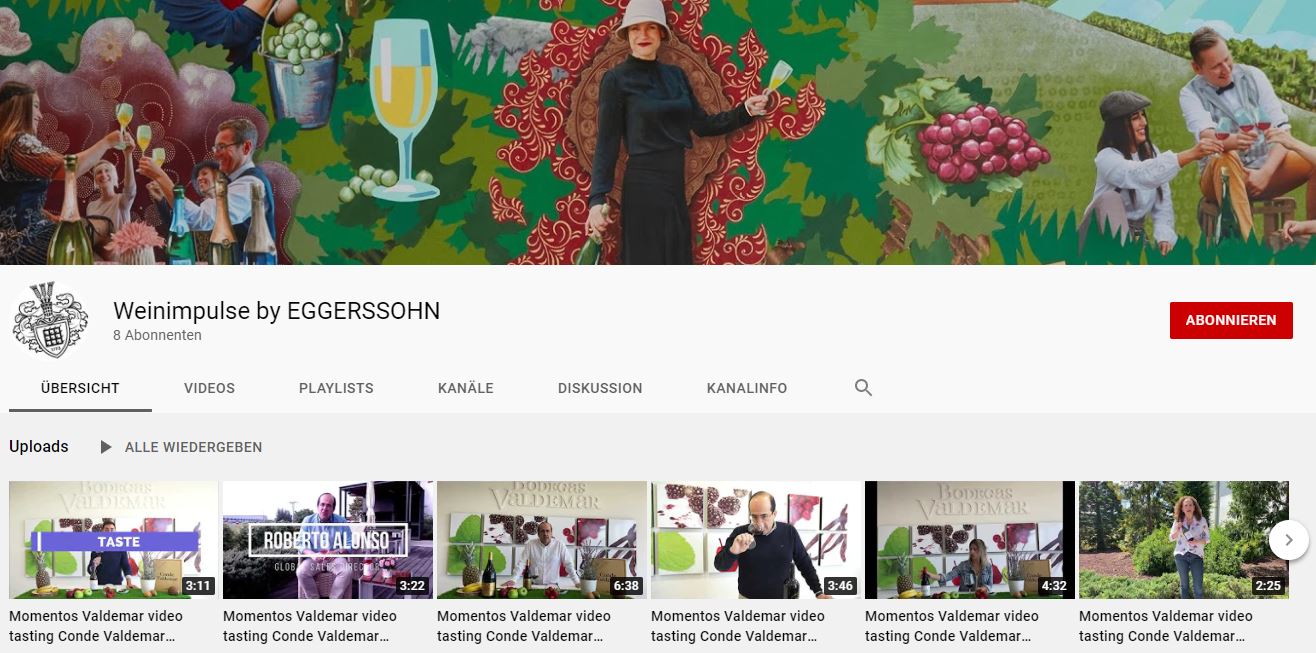This screenshot has height=653, width=1316.
Task: Click the Weinimpulse channel avatar crest
Action: 50,321
